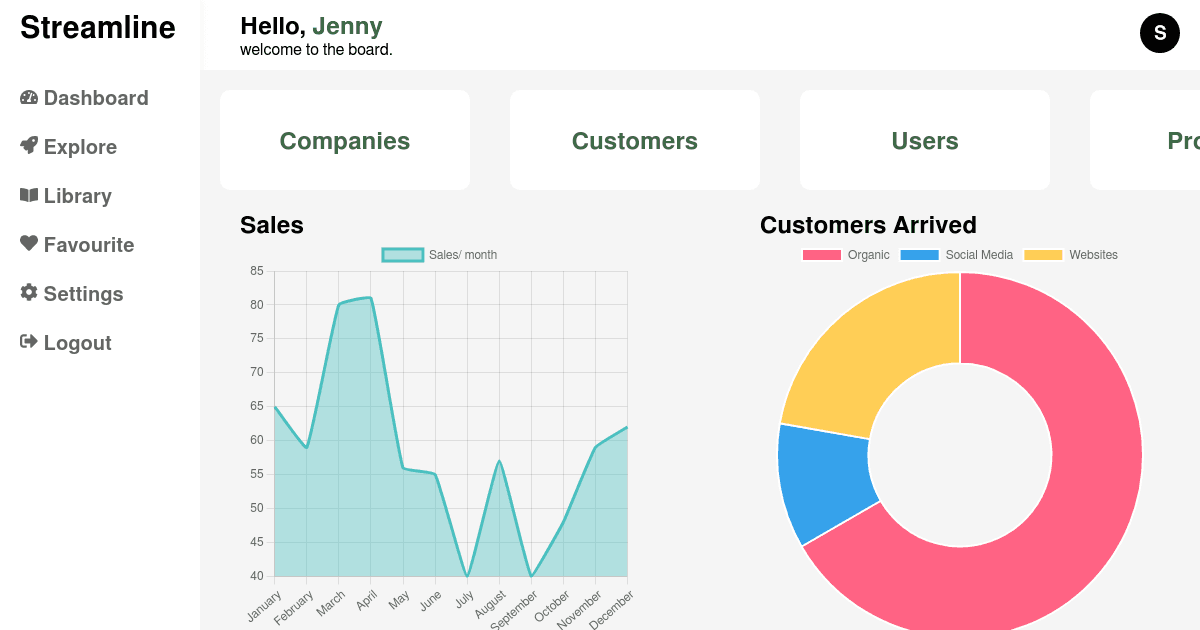
Task: Select the Customers card
Action: 635,140
